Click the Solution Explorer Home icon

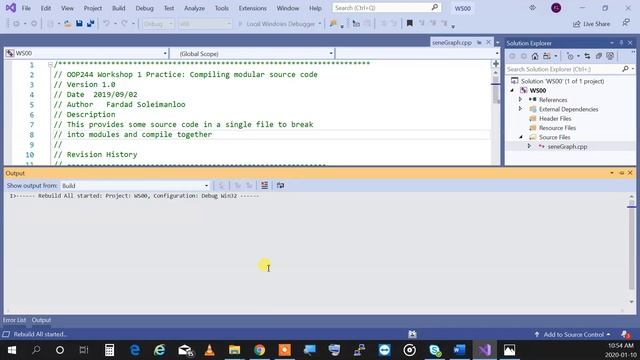click(535, 56)
